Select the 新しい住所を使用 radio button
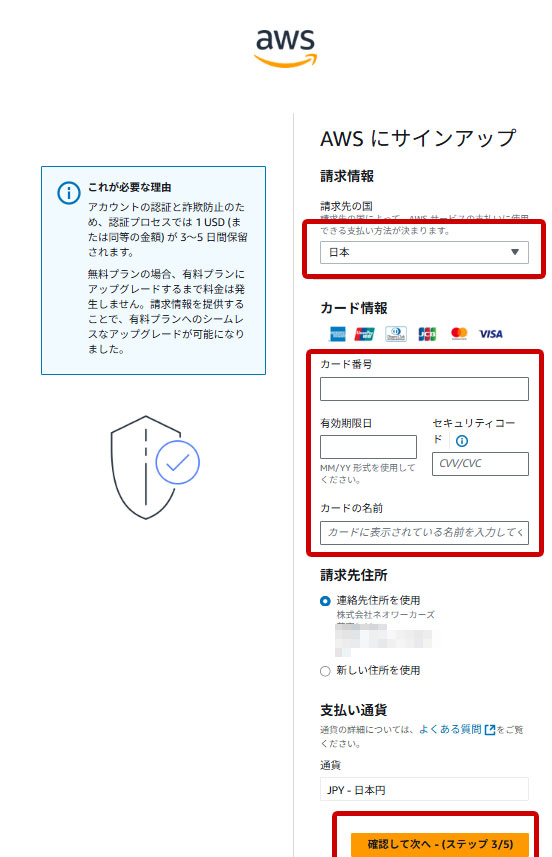552x857 pixels. click(325, 671)
